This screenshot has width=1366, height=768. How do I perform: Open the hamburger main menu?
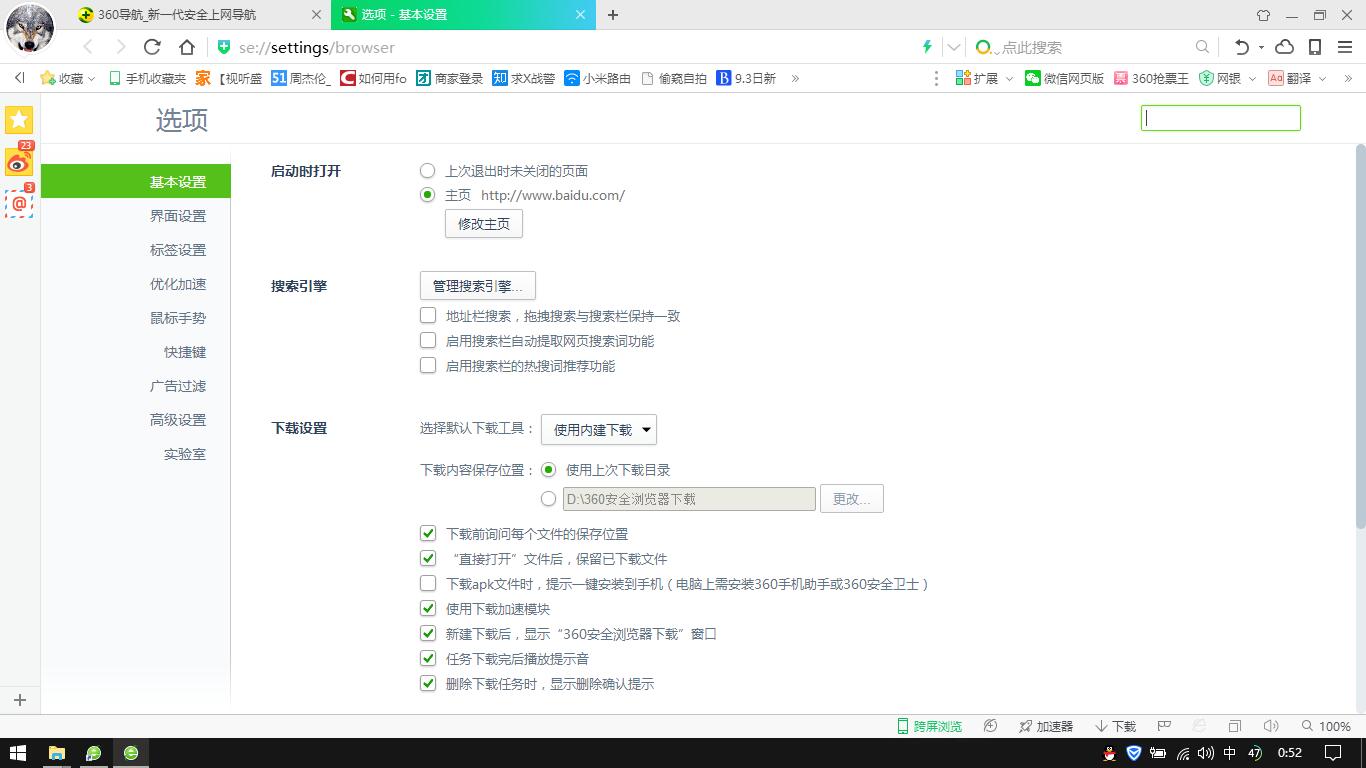(x=1345, y=47)
